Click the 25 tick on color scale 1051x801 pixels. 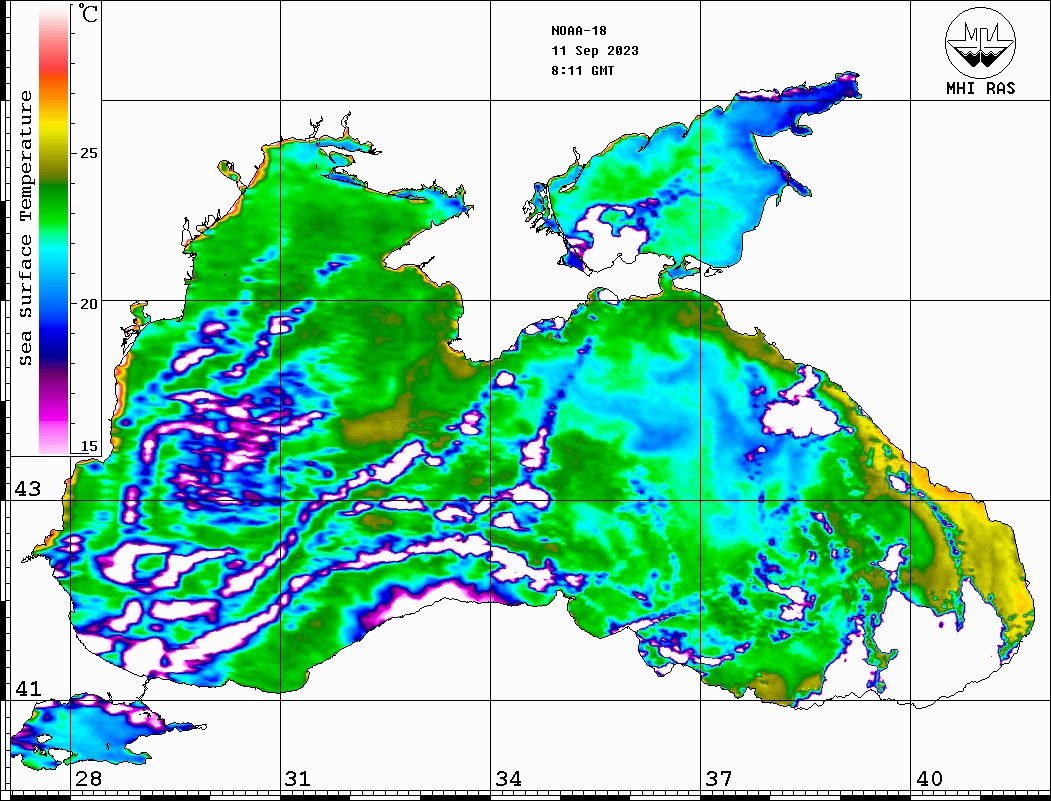click(x=88, y=153)
